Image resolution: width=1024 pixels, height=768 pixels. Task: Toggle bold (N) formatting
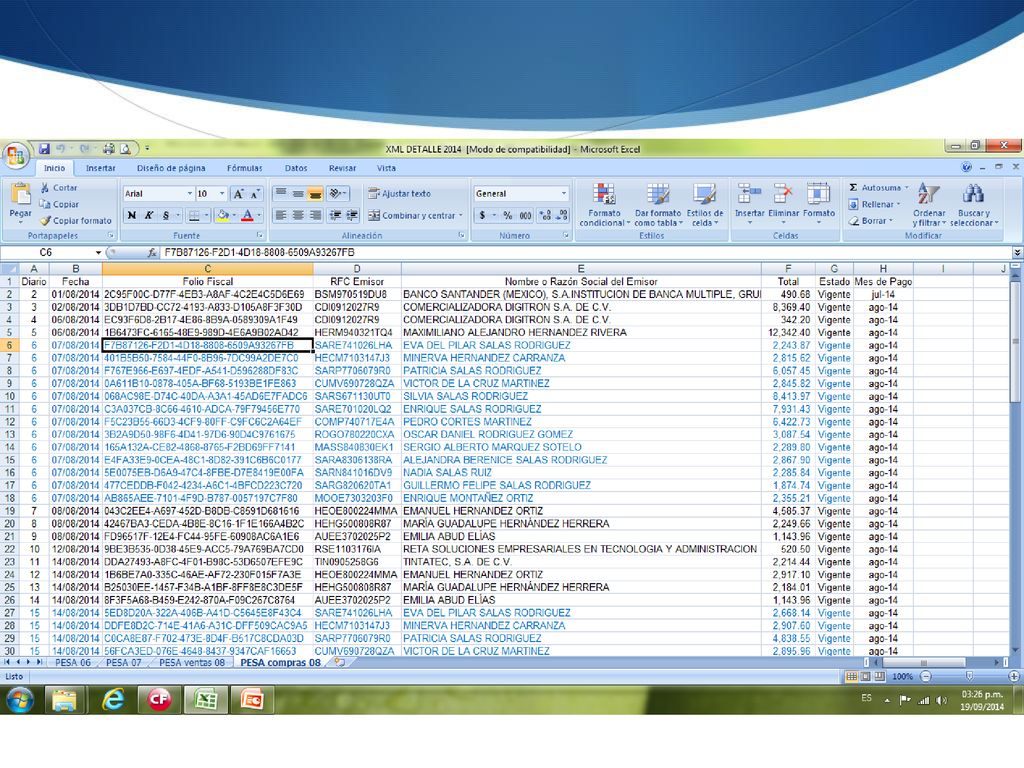point(132,216)
